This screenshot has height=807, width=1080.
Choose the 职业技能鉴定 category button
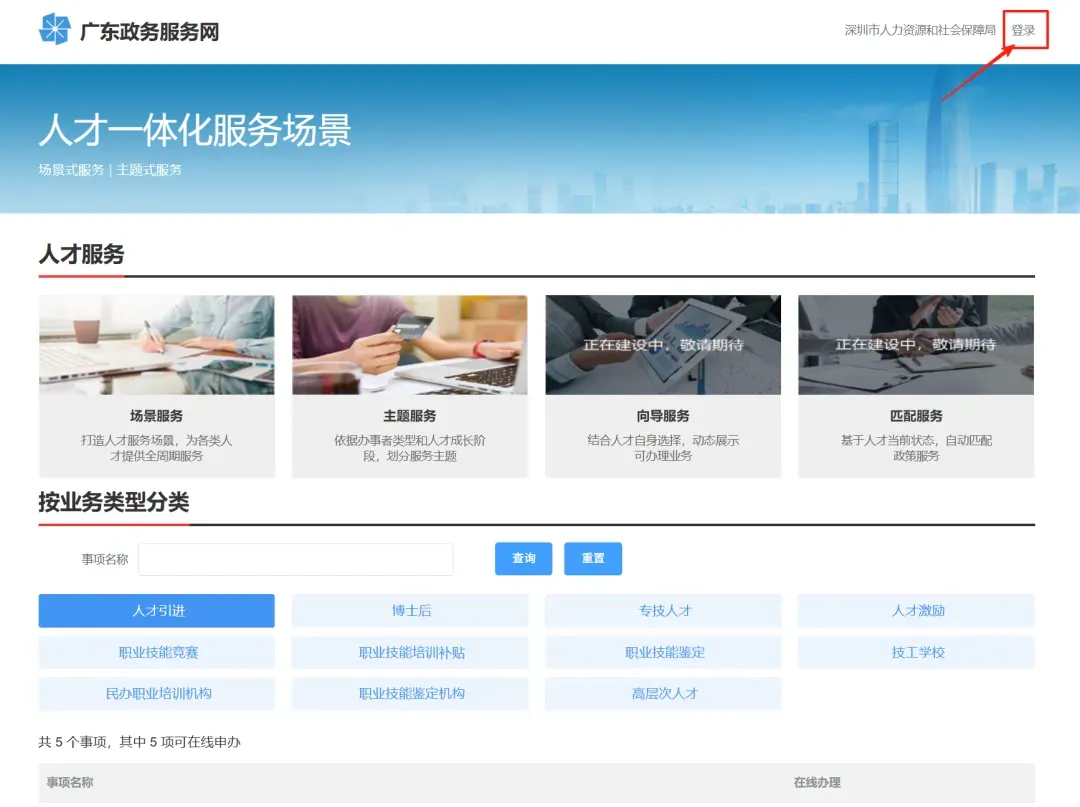663,652
